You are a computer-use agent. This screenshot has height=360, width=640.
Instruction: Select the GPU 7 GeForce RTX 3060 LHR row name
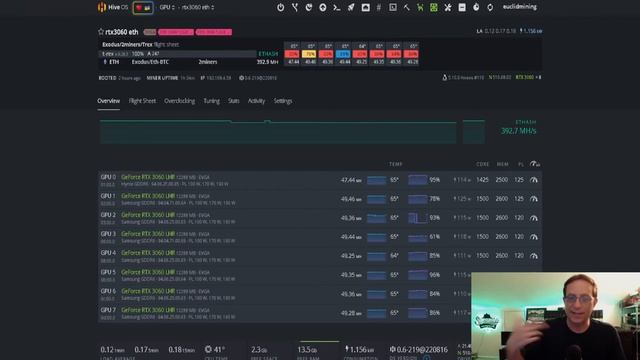click(x=148, y=310)
